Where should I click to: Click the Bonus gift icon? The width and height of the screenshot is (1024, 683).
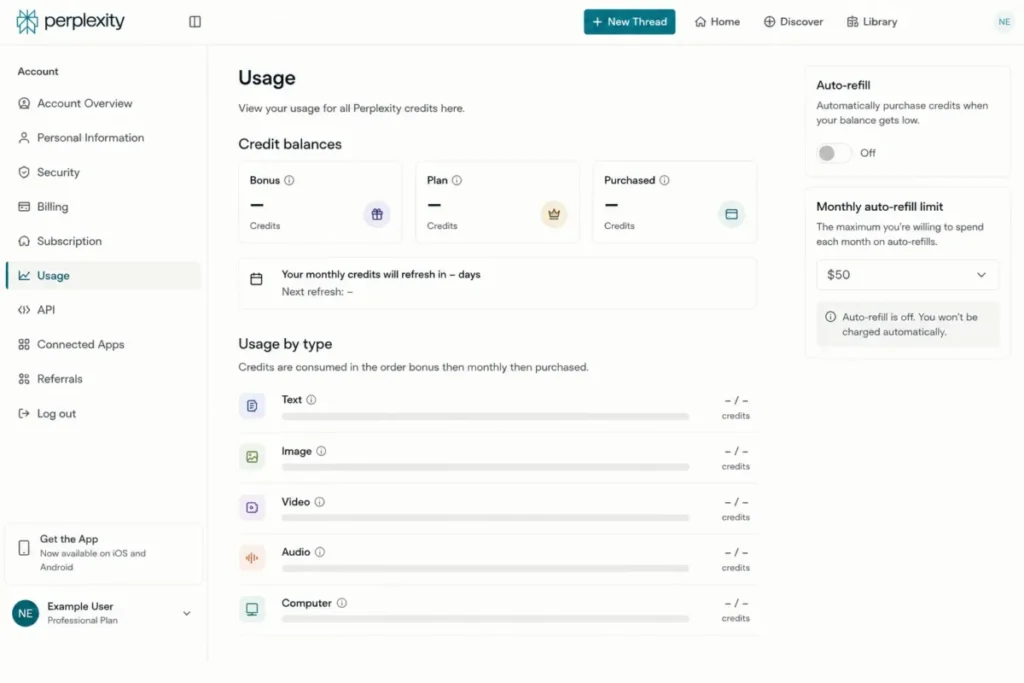point(377,214)
